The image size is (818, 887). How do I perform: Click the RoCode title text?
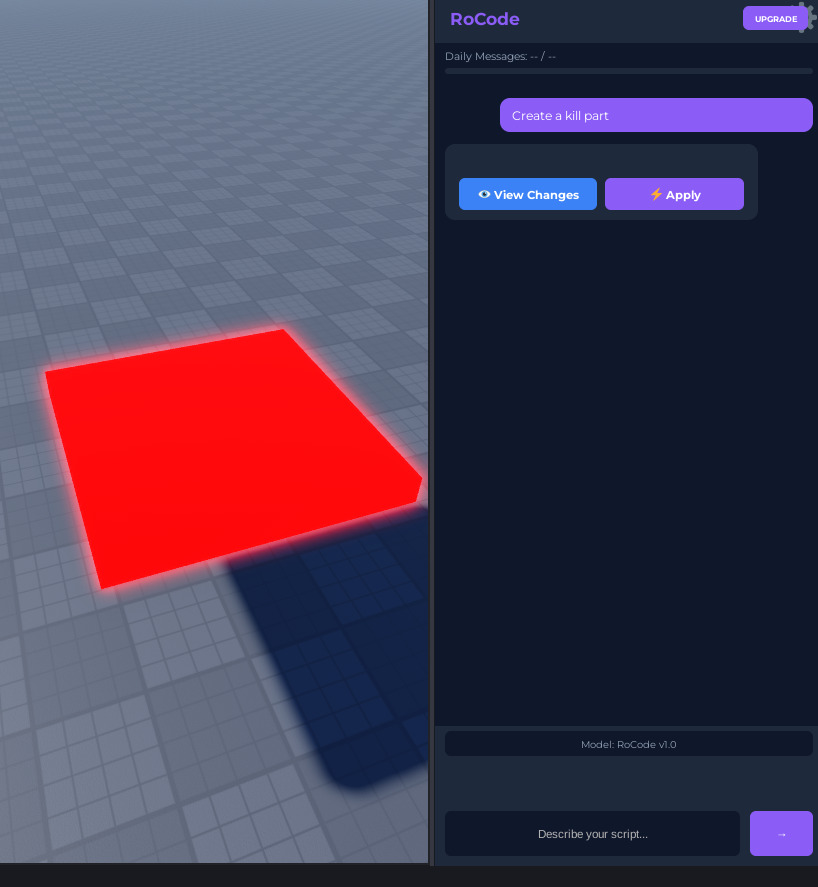point(485,19)
